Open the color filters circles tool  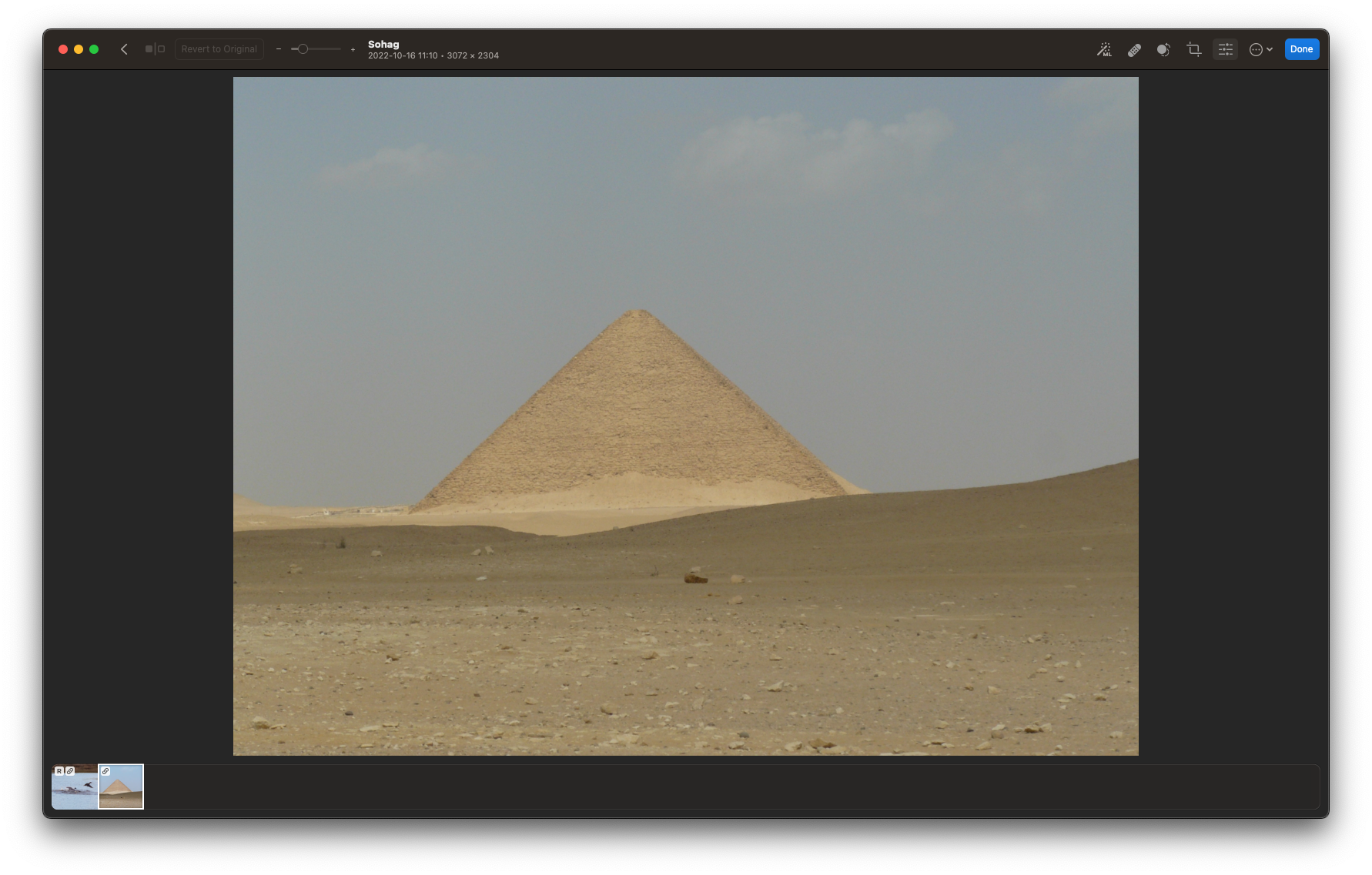click(1163, 49)
